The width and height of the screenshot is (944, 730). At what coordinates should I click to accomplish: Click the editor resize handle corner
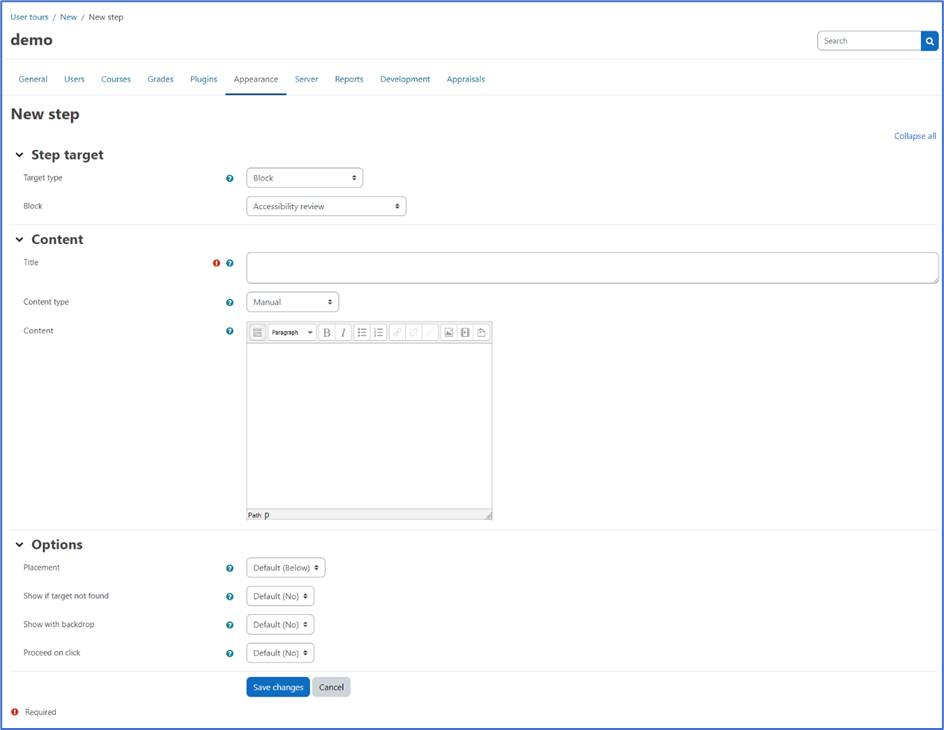(488, 516)
